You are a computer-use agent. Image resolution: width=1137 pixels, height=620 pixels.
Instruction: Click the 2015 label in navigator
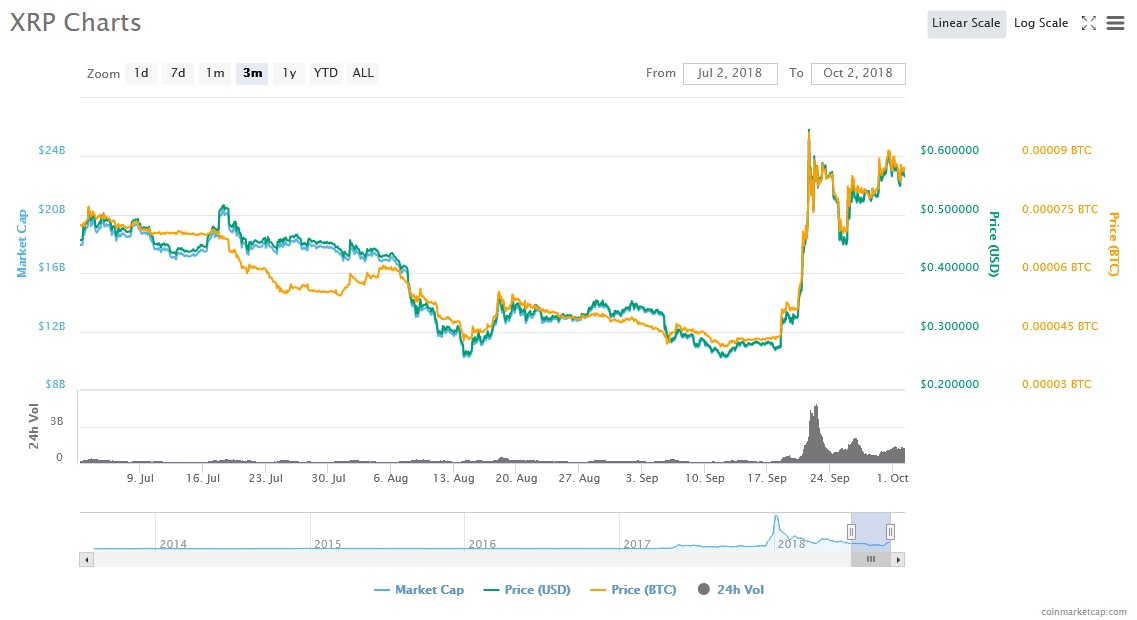click(x=327, y=544)
